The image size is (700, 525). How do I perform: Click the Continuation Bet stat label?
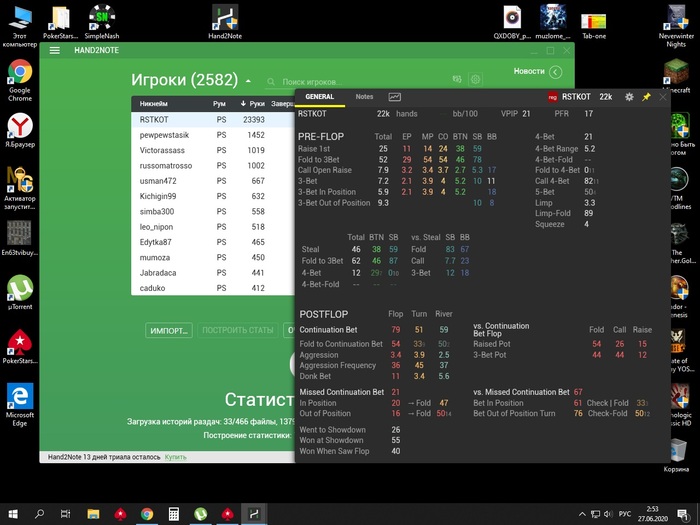(328, 330)
